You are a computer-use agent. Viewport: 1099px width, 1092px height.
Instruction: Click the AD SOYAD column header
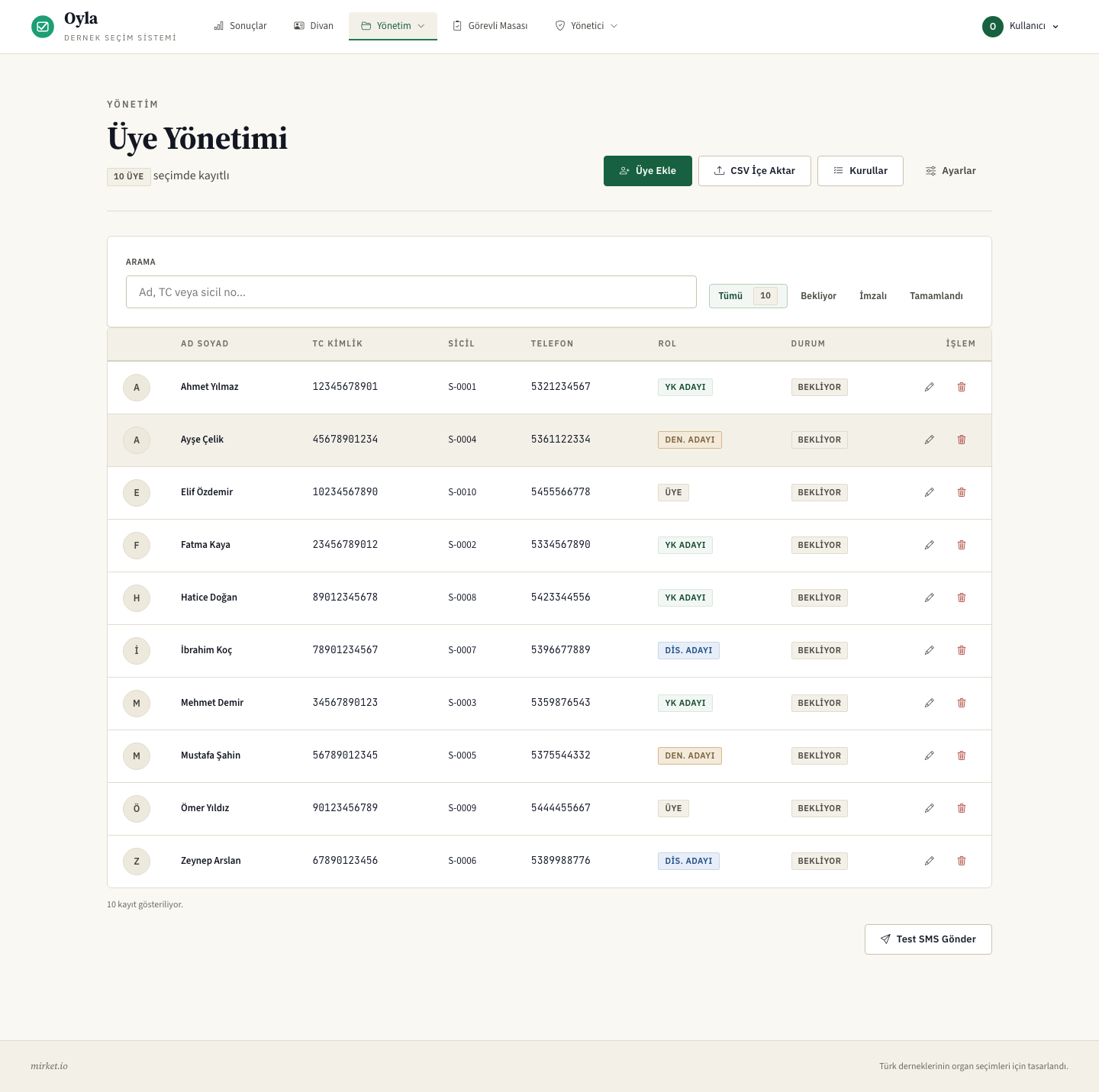205,343
